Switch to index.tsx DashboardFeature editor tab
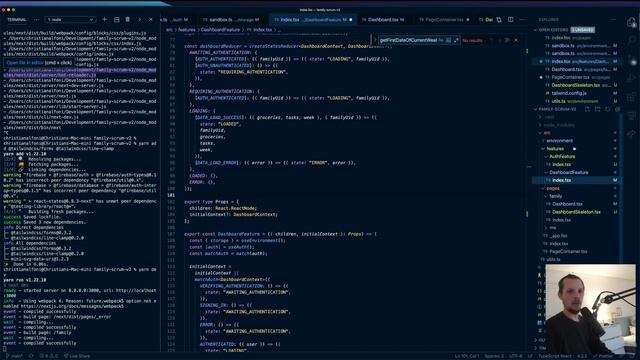640x360 pixels. pyautogui.click(x=313, y=20)
